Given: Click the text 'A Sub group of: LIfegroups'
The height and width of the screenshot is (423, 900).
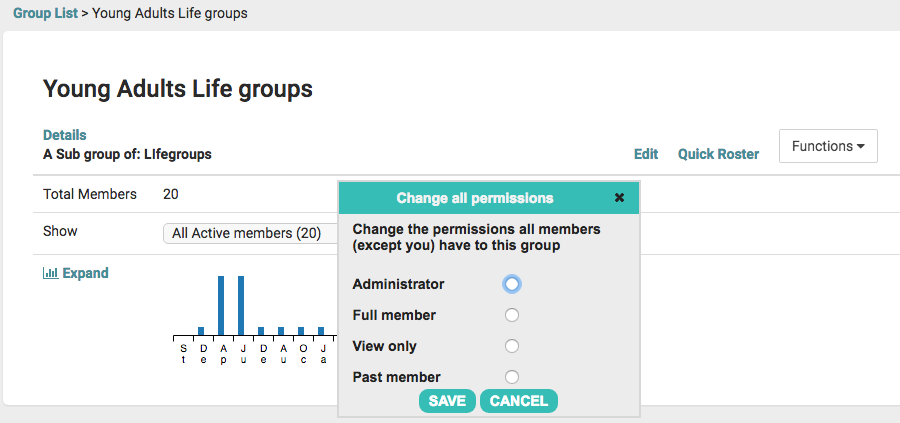Looking at the screenshot, I should click(127, 154).
